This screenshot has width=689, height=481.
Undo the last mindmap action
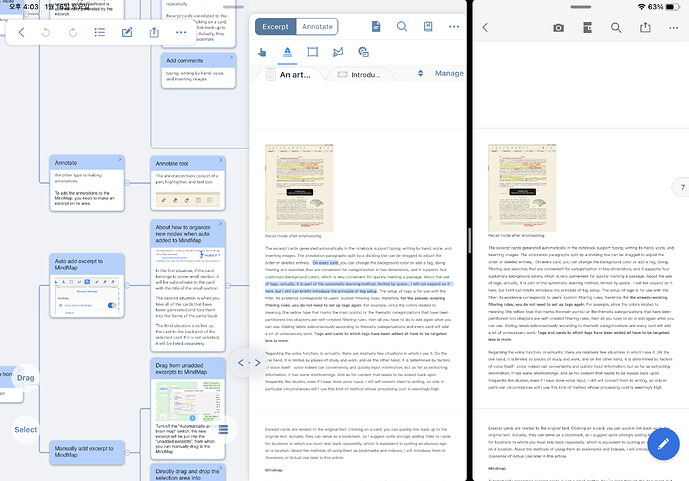tap(46, 33)
